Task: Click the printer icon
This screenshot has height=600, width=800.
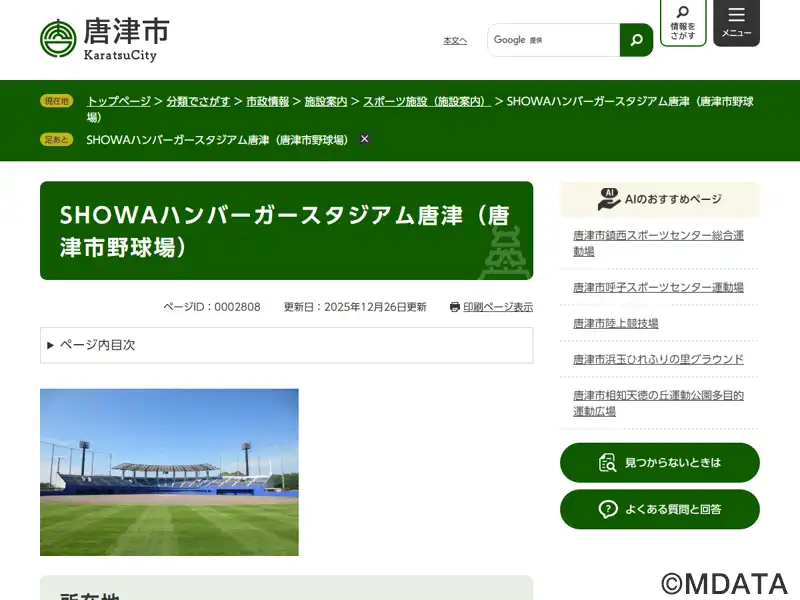Action: point(455,307)
